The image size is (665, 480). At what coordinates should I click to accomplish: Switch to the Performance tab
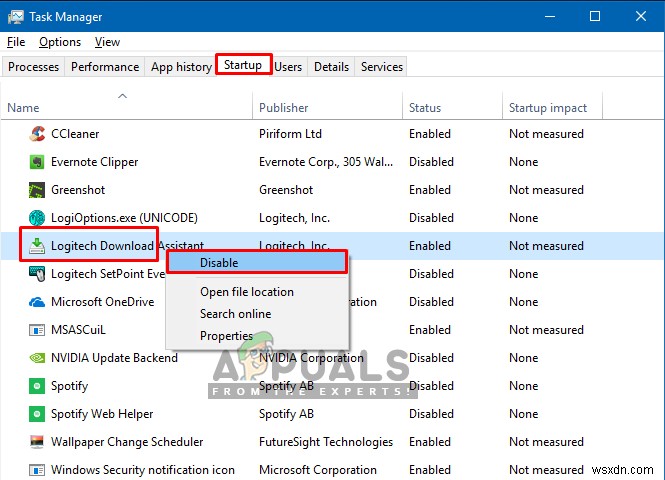pyautogui.click(x=105, y=67)
